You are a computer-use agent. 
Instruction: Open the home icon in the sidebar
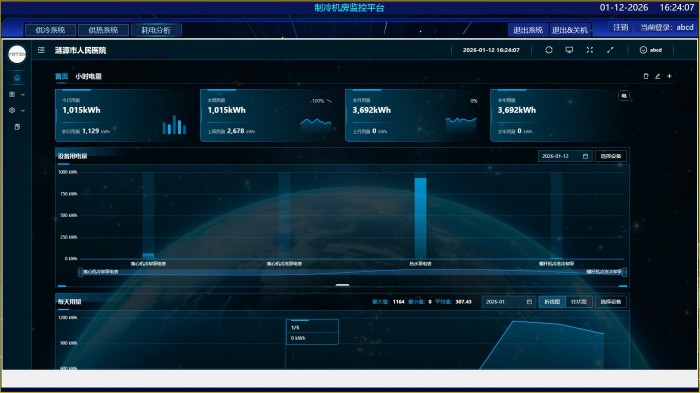click(17, 78)
